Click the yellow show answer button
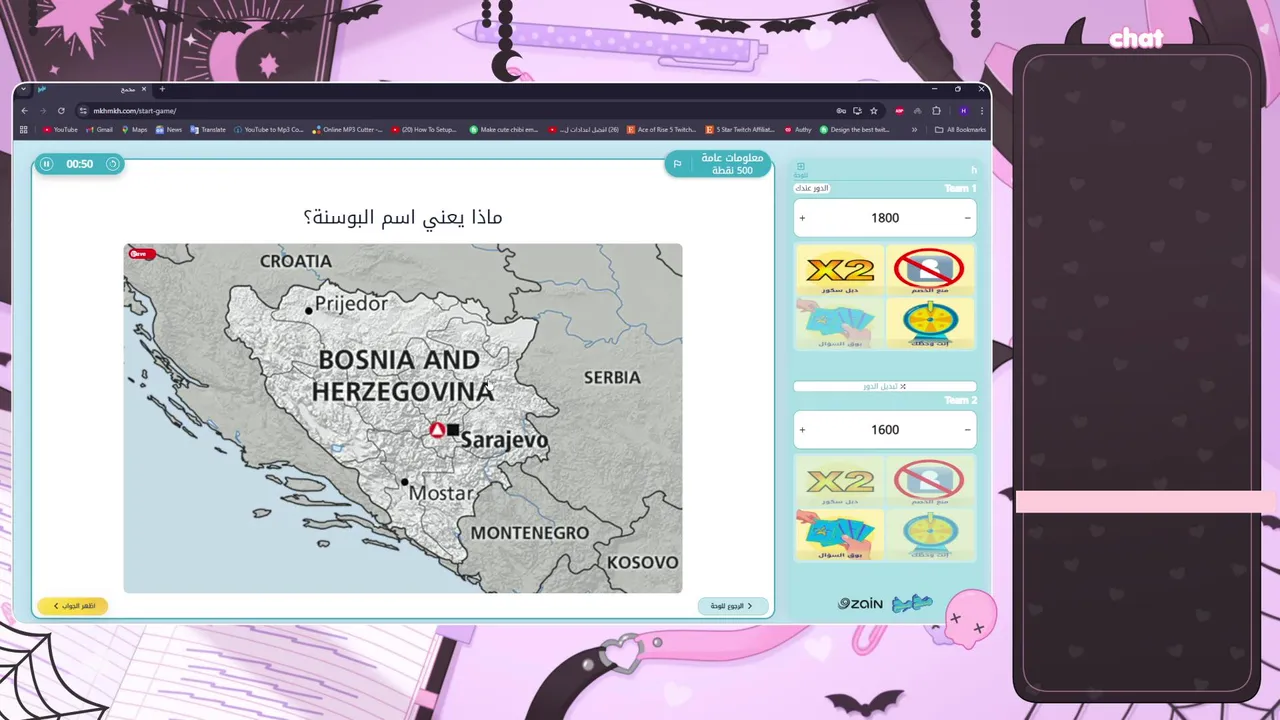The height and width of the screenshot is (720, 1280). point(72,606)
